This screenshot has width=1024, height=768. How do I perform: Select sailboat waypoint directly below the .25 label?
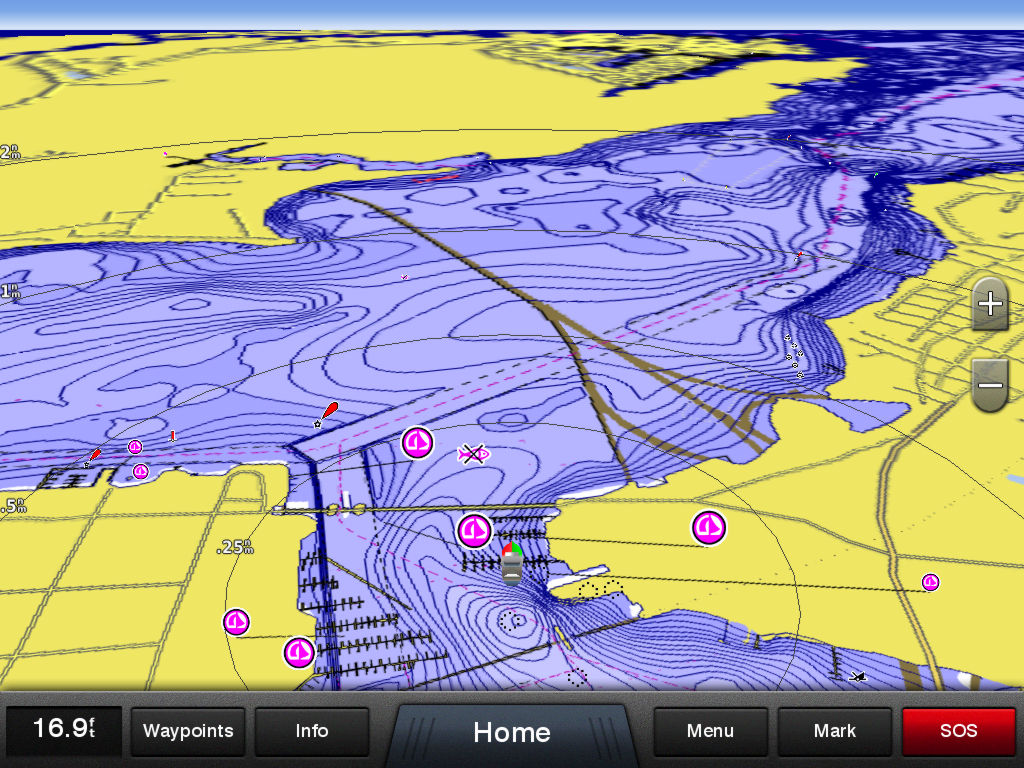pos(236,622)
